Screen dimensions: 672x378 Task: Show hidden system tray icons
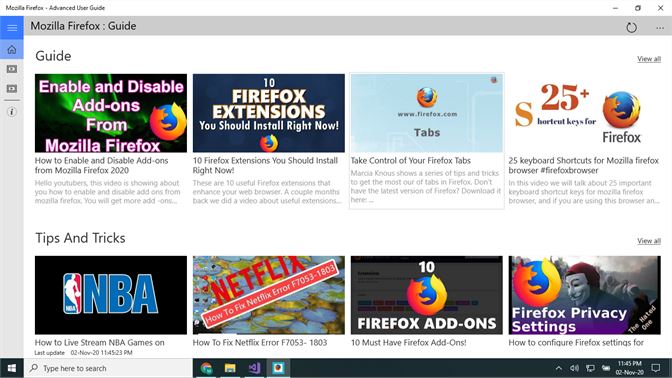(558, 368)
